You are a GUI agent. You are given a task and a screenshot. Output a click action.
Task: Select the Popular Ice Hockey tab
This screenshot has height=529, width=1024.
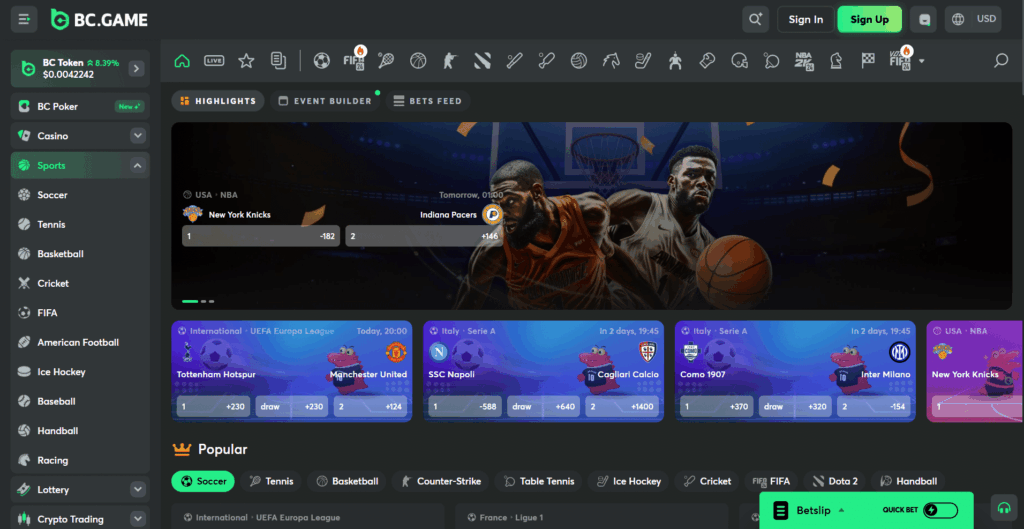[x=628, y=481]
